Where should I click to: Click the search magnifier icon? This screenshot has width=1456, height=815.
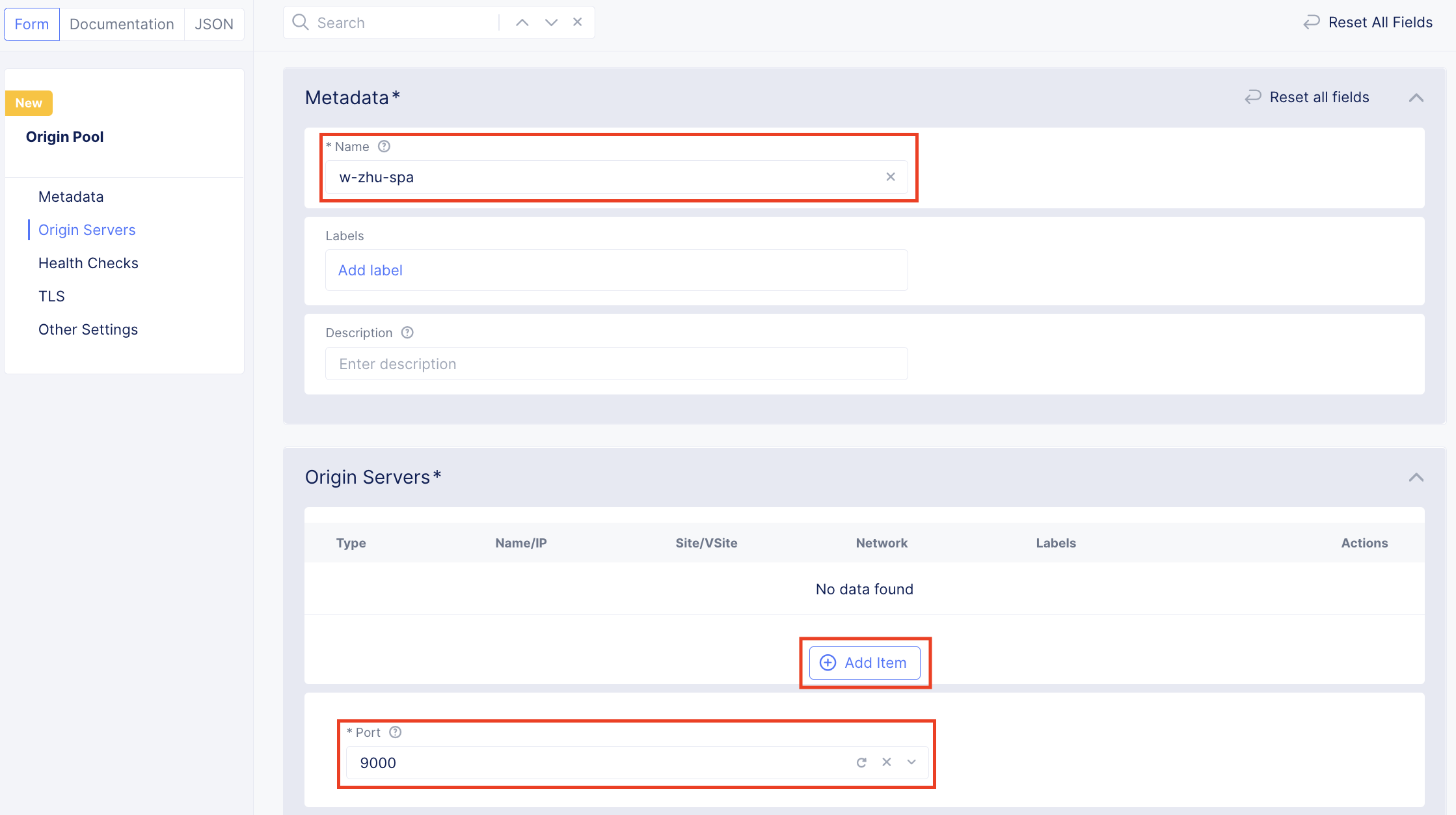tap(300, 23)
